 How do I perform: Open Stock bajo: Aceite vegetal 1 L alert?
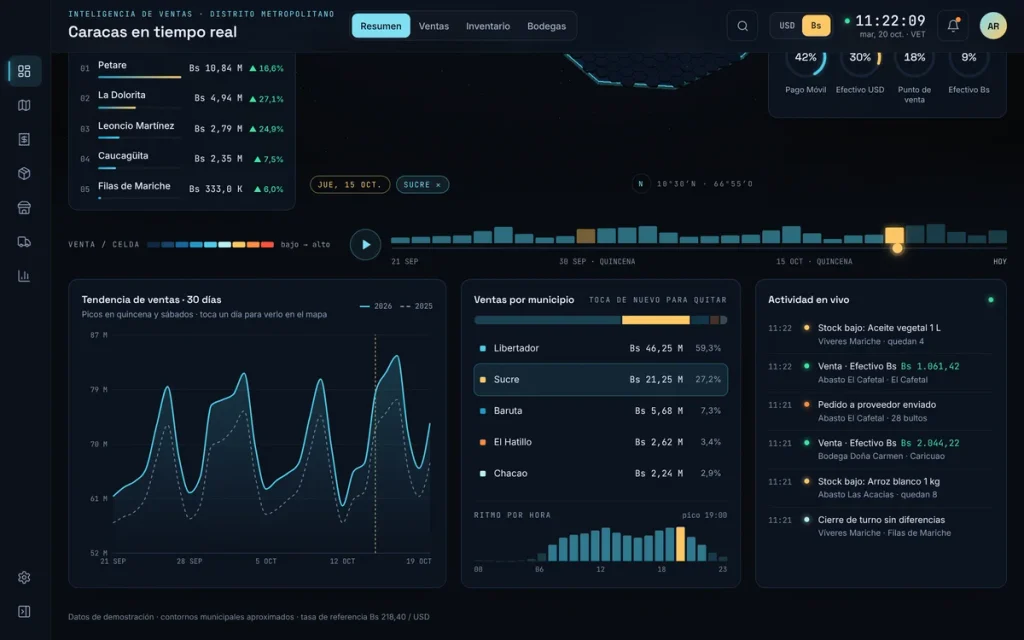[x=880, y=334]
